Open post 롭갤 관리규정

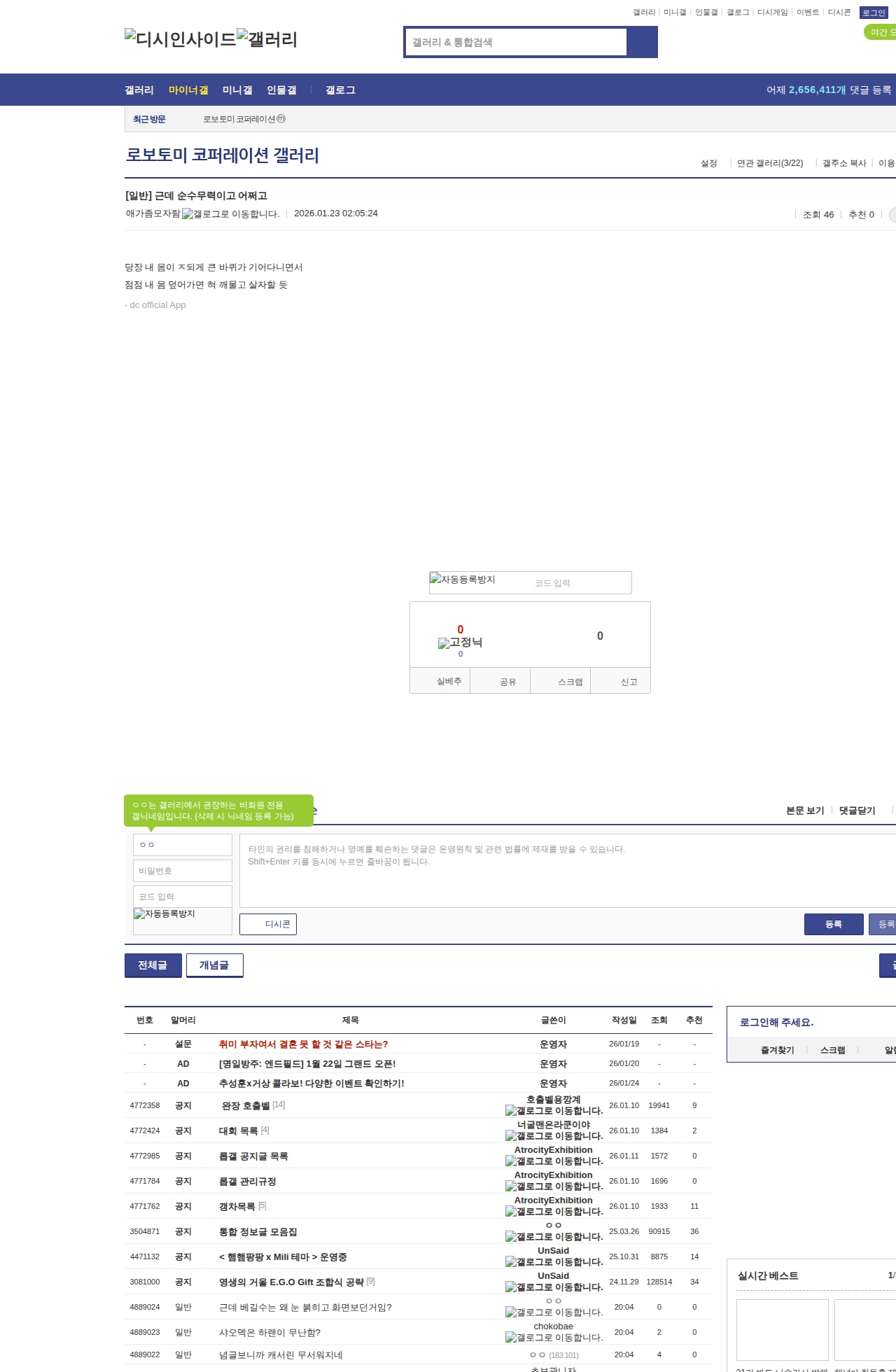tap(248, 1181)
